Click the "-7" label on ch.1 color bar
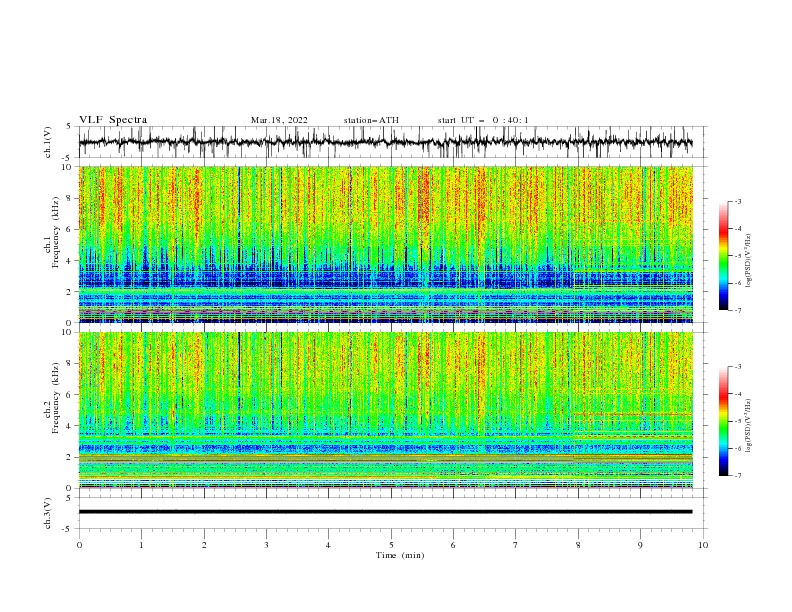Screen dimensions: 792x612 737,310
